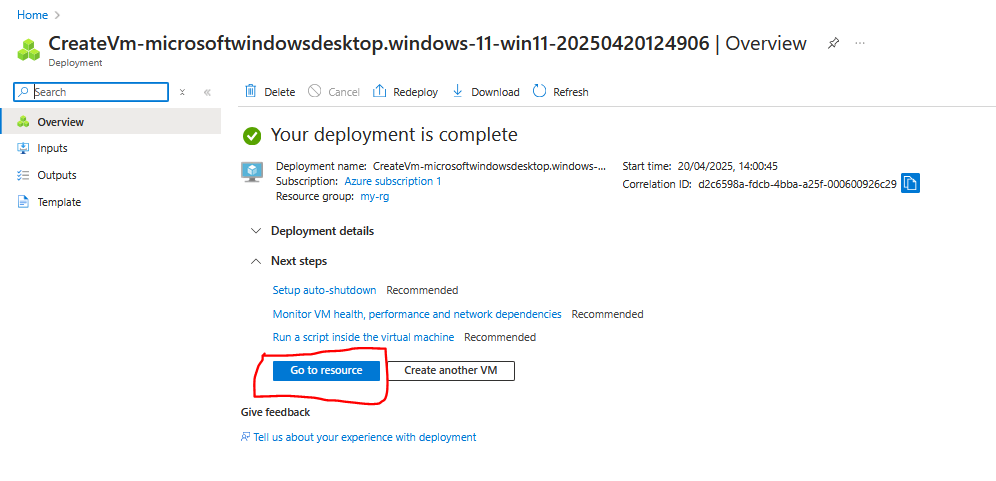This screenshot has height=481, width=996.
Task: Open the Setup auto-shutdown link
Action: click(324, 290)
